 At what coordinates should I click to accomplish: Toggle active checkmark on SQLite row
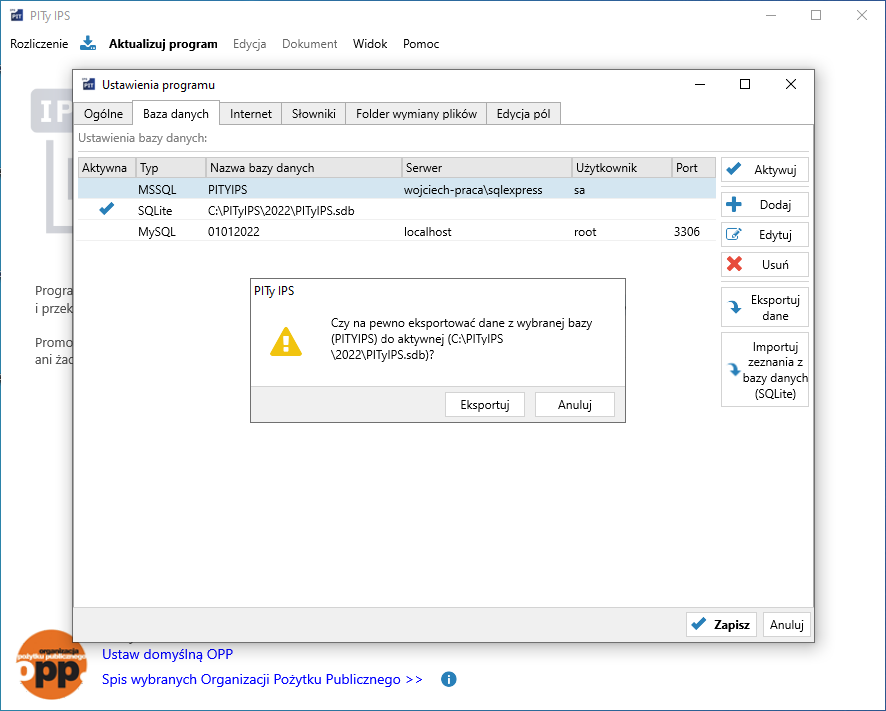pyautogui.click(x=107, y=210)
